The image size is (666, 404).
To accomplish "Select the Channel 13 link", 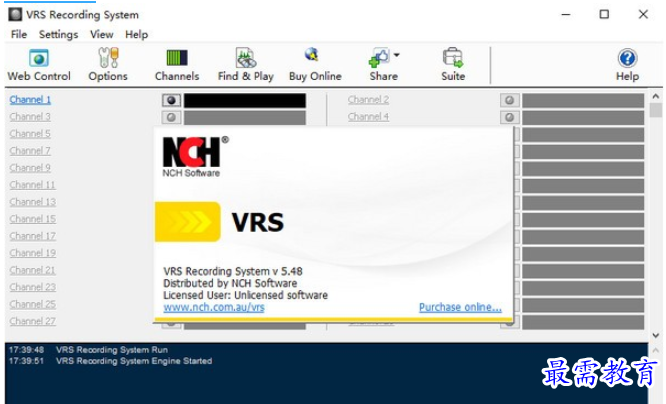I will 33,202.
